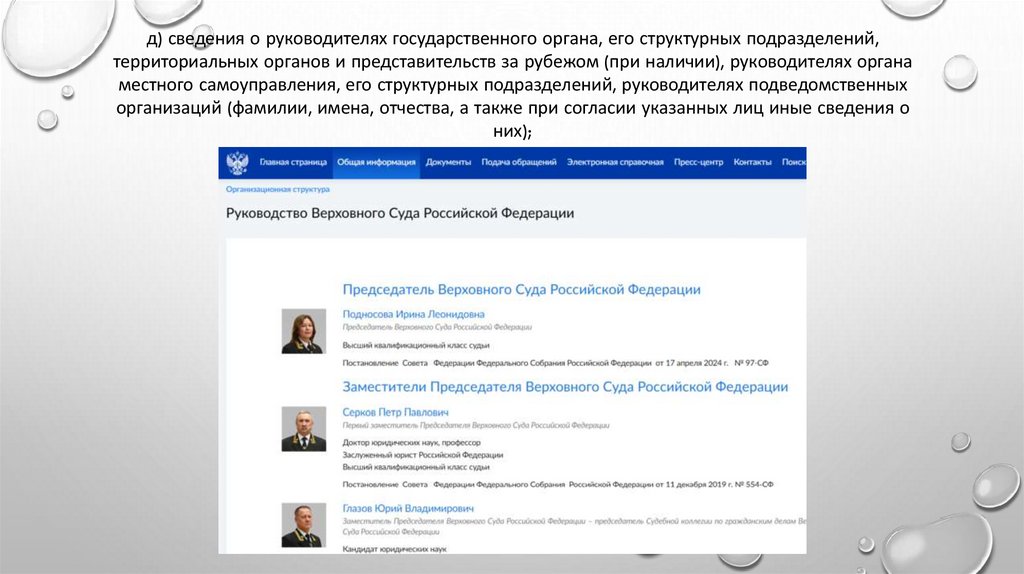
Task: Open Подносова Ирина Леонидовна profile link
Action: pos(413,314)
